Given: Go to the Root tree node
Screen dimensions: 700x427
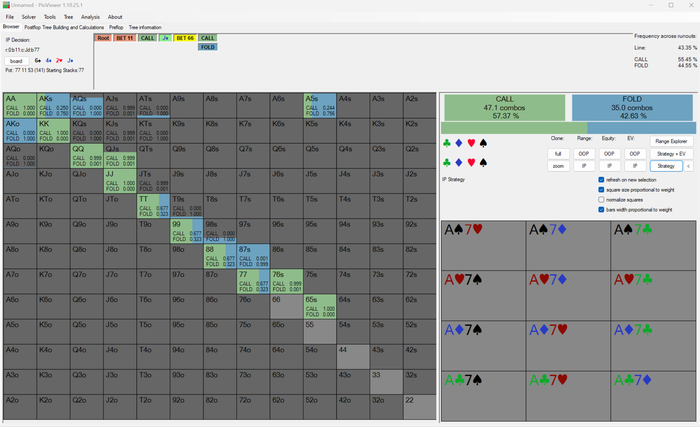Looking at the screenshot, I should (x=103, y=38).
